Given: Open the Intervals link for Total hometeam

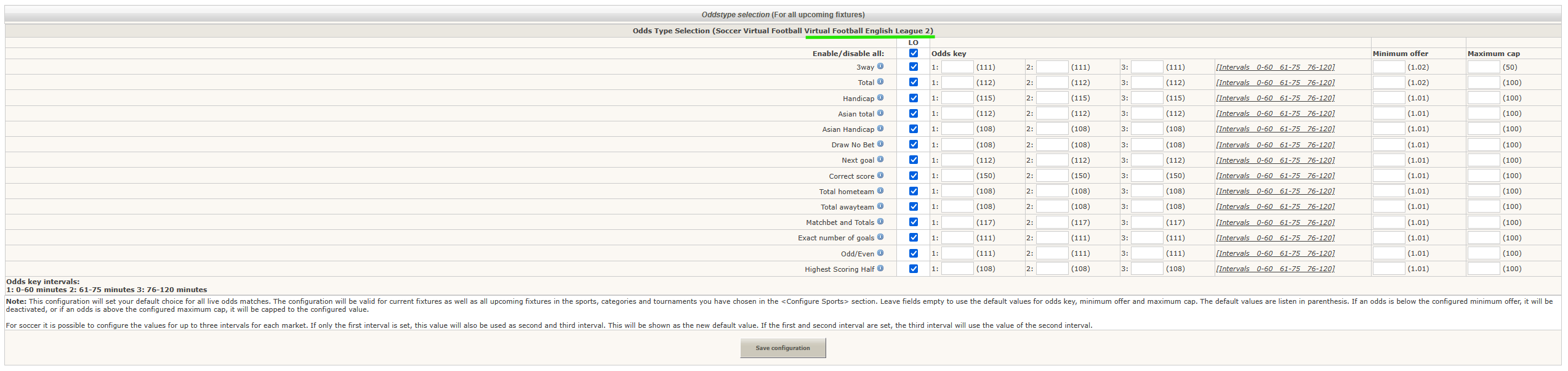Looking at the screenshot, I should click(x=1275, y=191).
